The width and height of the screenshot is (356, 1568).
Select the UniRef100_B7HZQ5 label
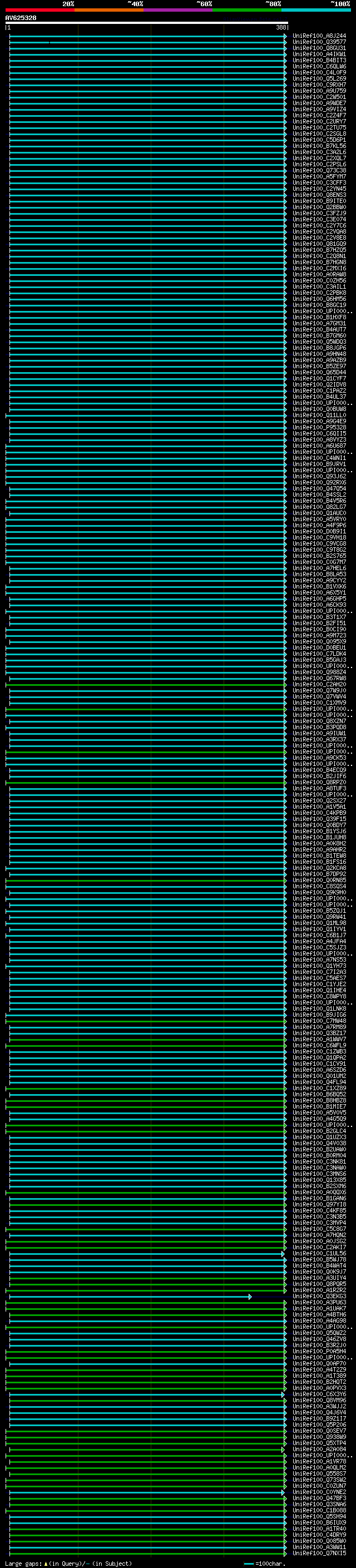(319, 250)
